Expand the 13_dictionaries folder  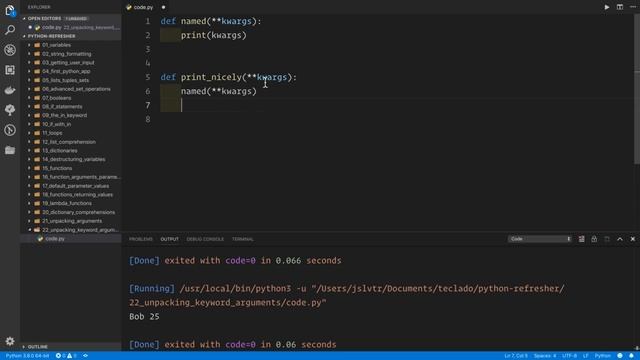(60, 151)
